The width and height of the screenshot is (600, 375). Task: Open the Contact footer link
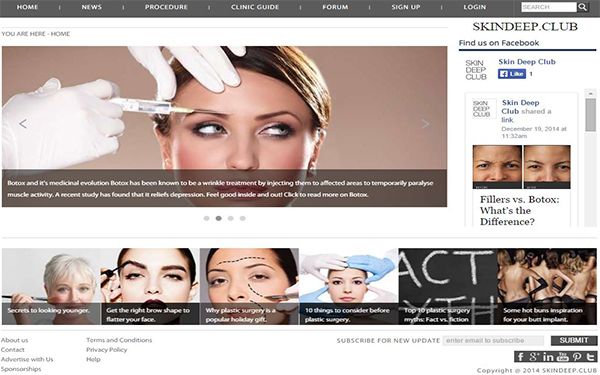[x=13, y=350]
